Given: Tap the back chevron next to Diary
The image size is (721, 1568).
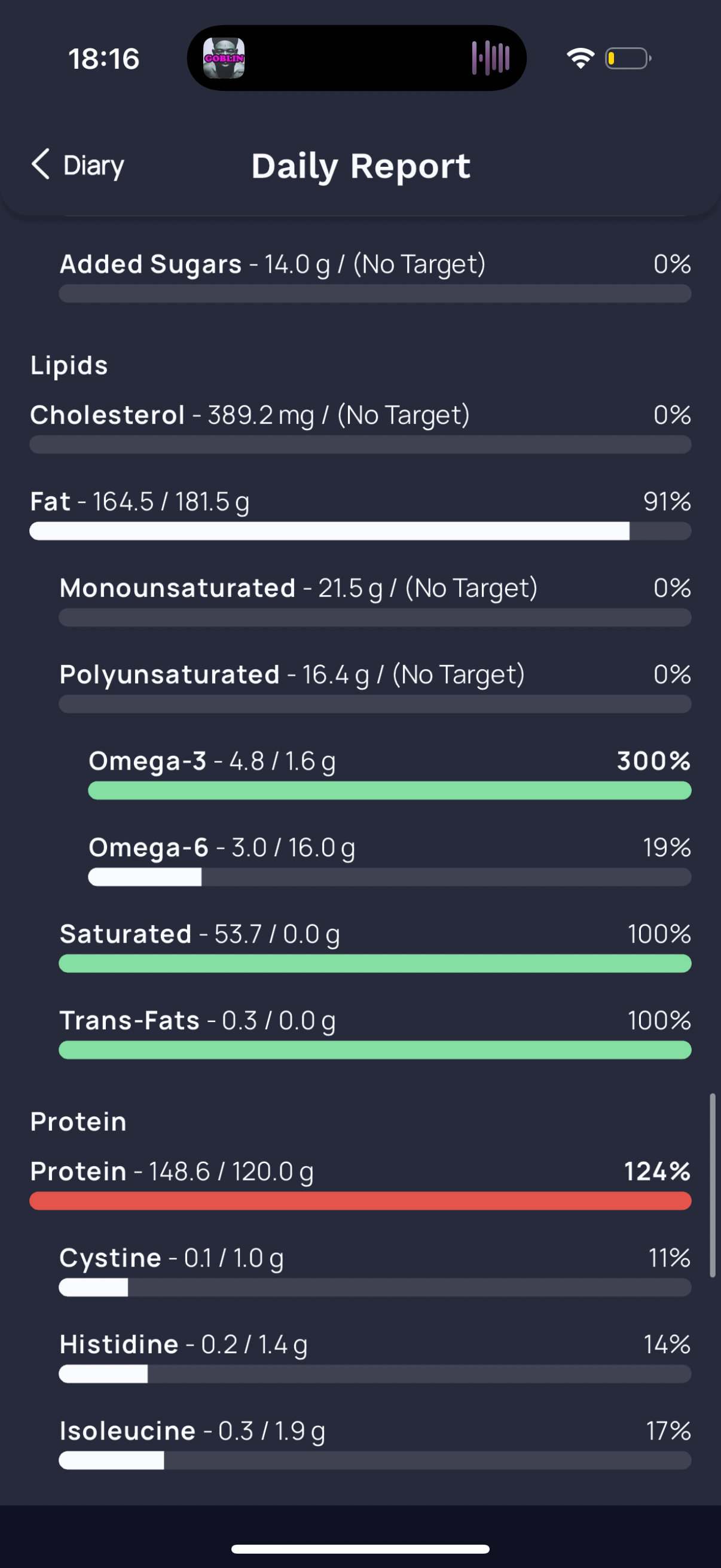Looking at the screenshot, I should point(40,164).
